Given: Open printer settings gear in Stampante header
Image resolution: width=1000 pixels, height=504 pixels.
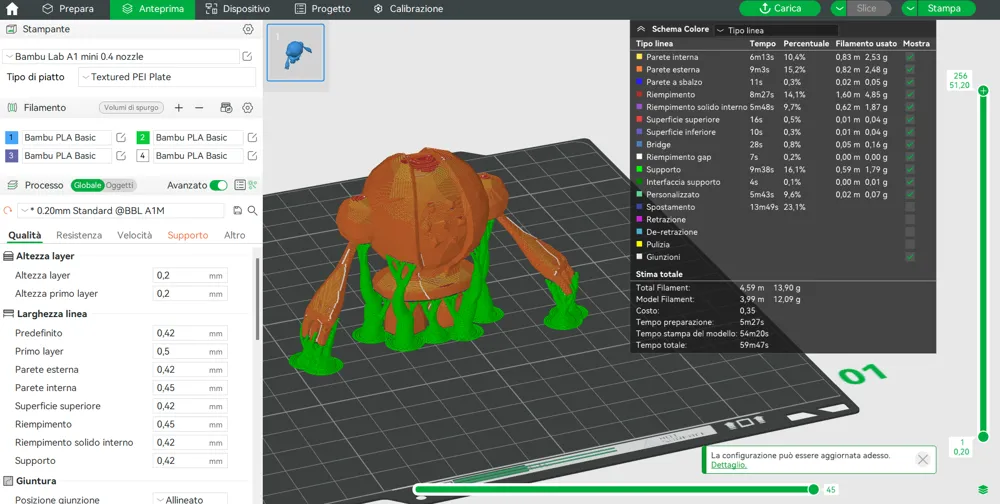Looking at the screenshot, I should pos(248,29).
